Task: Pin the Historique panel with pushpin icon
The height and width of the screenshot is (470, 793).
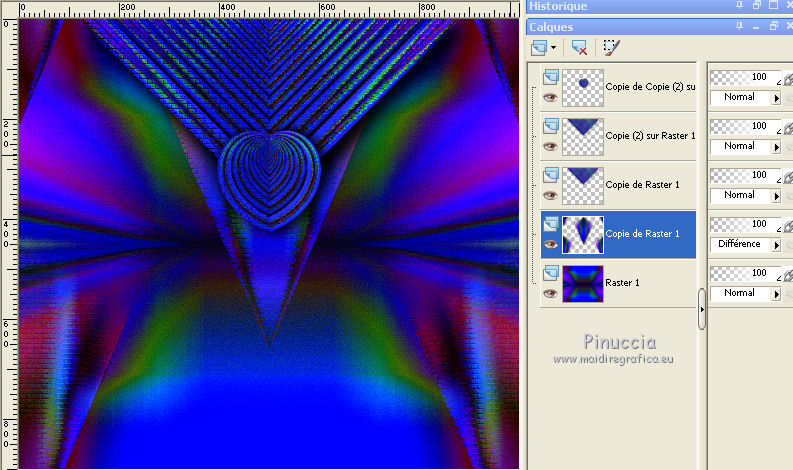Action: [x=739, y=5]
